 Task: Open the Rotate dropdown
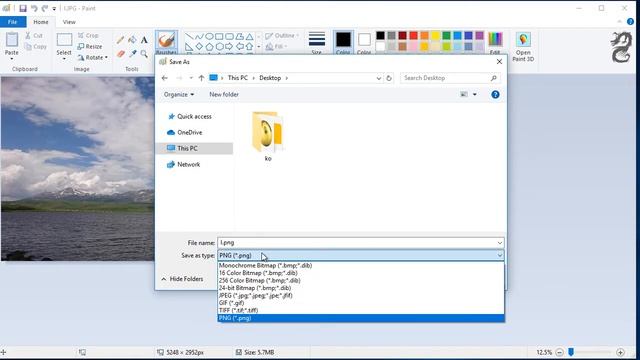(x=93, y=58)
